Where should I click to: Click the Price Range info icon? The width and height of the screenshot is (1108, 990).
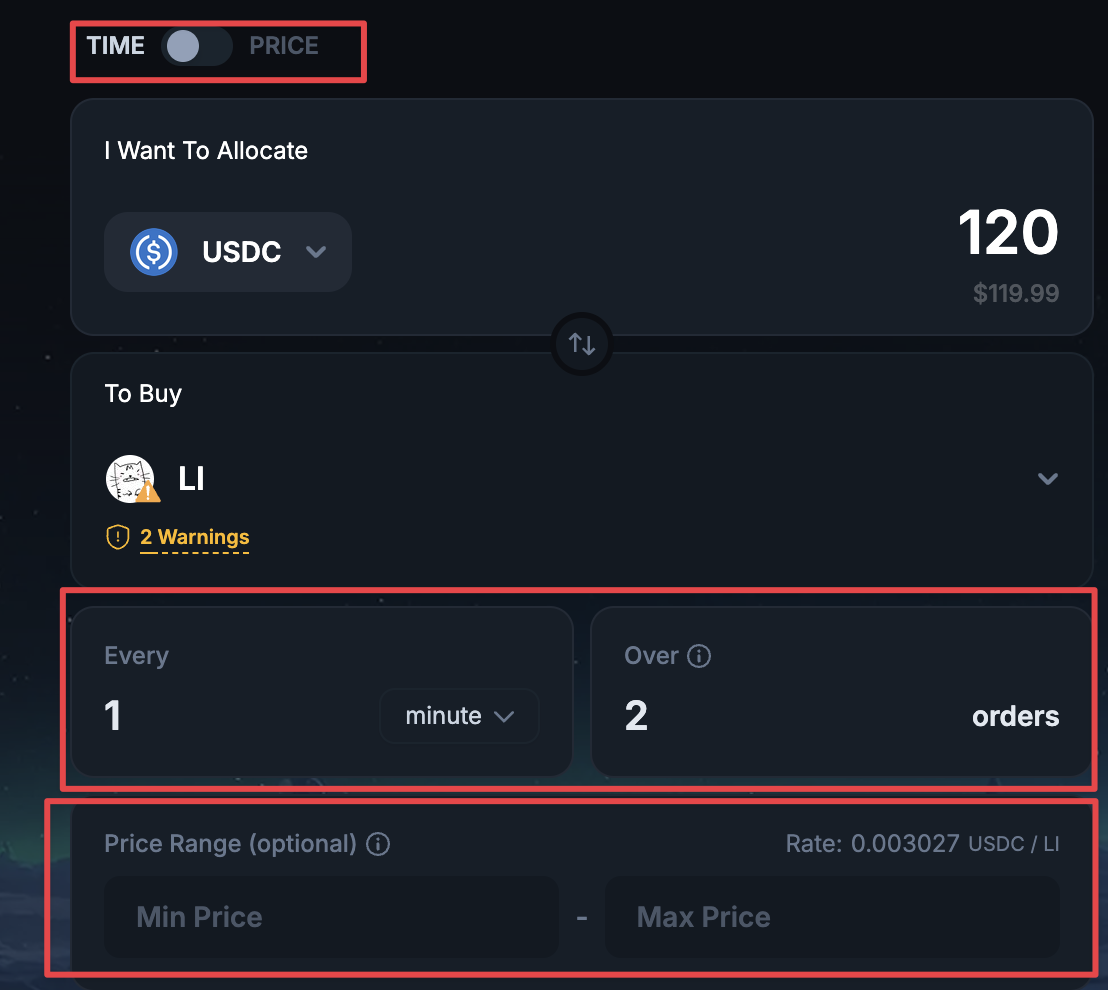pyautogui.click(x=378, y=844)
